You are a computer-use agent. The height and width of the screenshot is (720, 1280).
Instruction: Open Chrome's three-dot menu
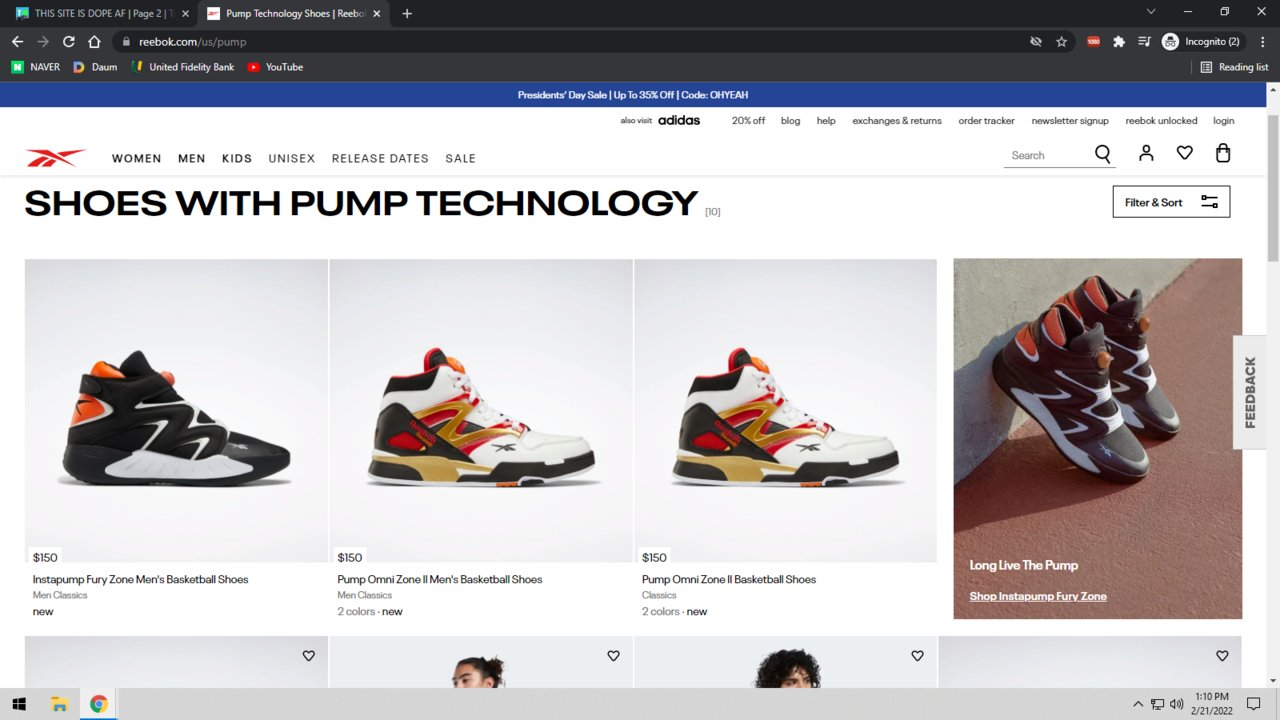[x=1261, y=42]
